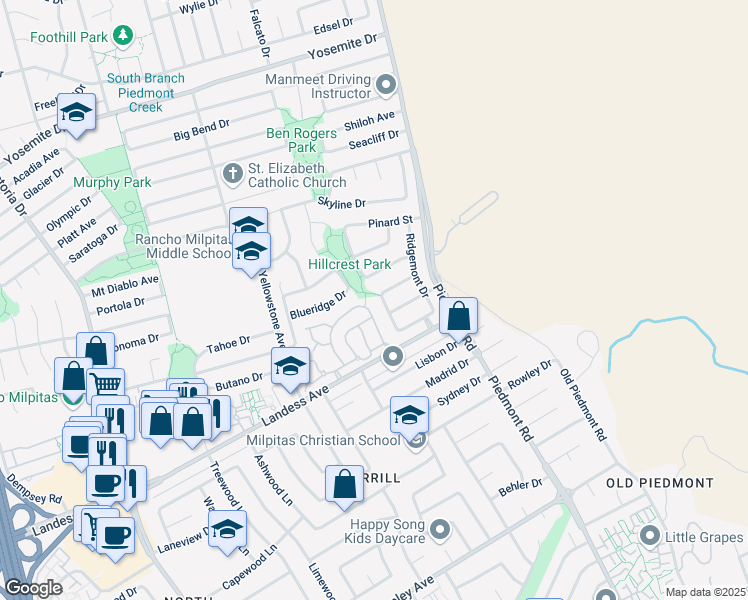This screenshot has height=600, width=748.
Task: Click the Falcato Dr street label
Action: pos(260,33)
